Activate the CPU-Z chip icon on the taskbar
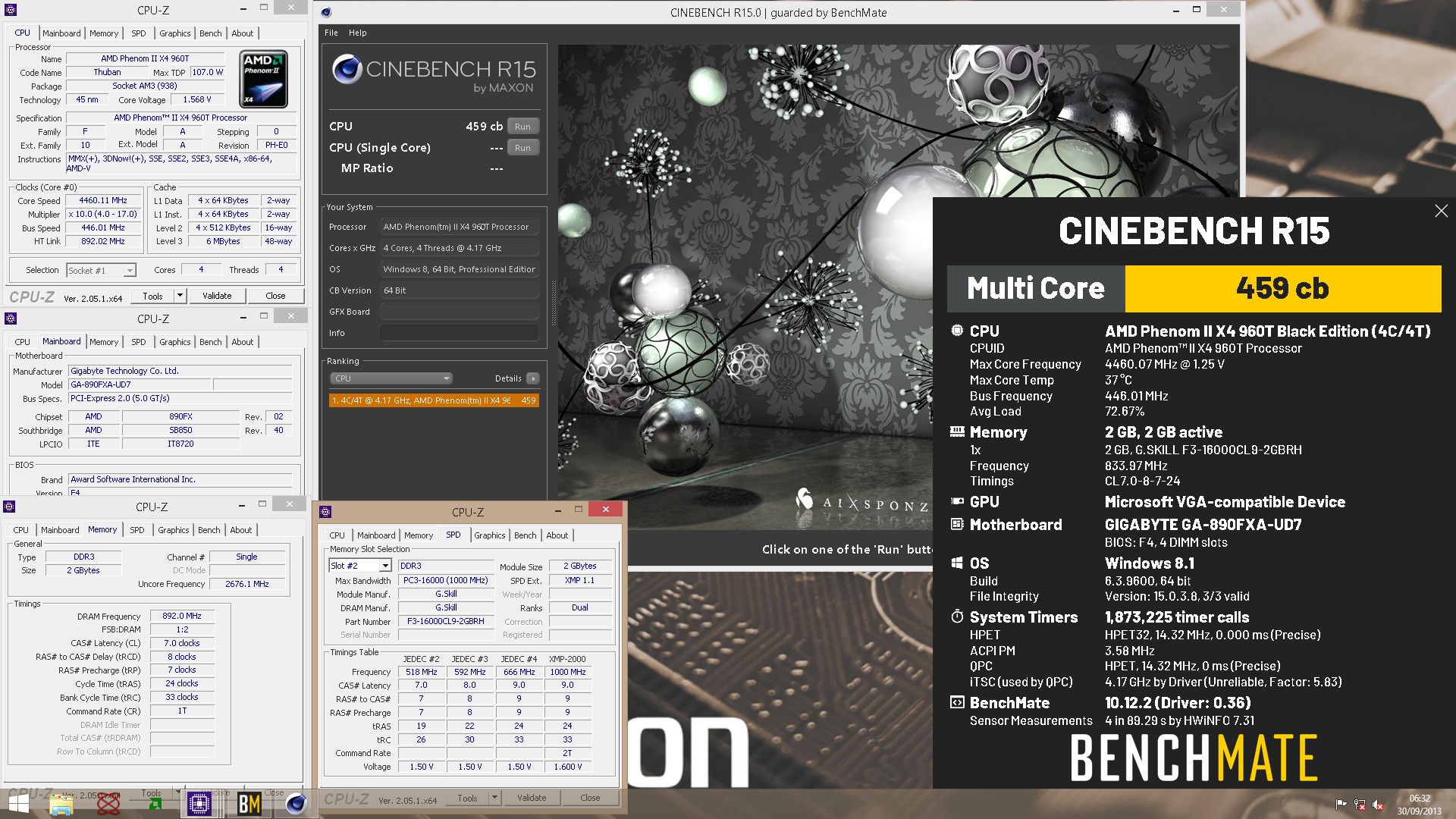The image size is (1456, 819). coord(199,804)
